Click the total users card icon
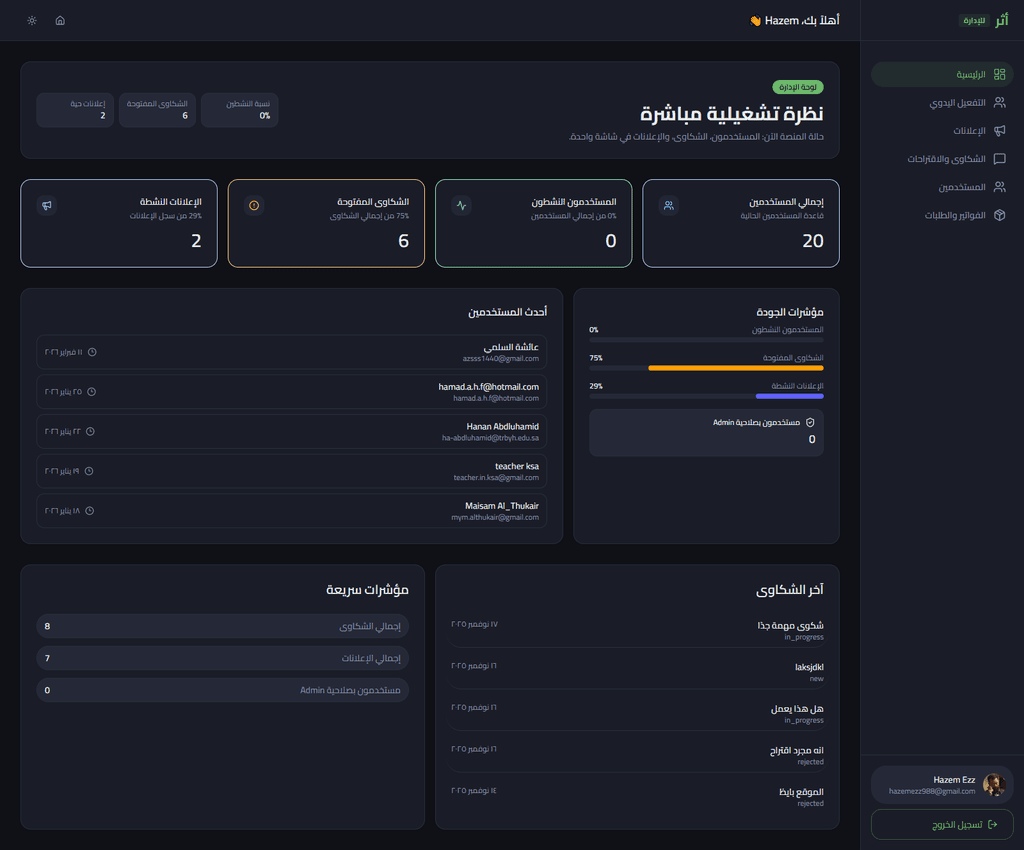 pyautogui.click(x=669, y=205)
